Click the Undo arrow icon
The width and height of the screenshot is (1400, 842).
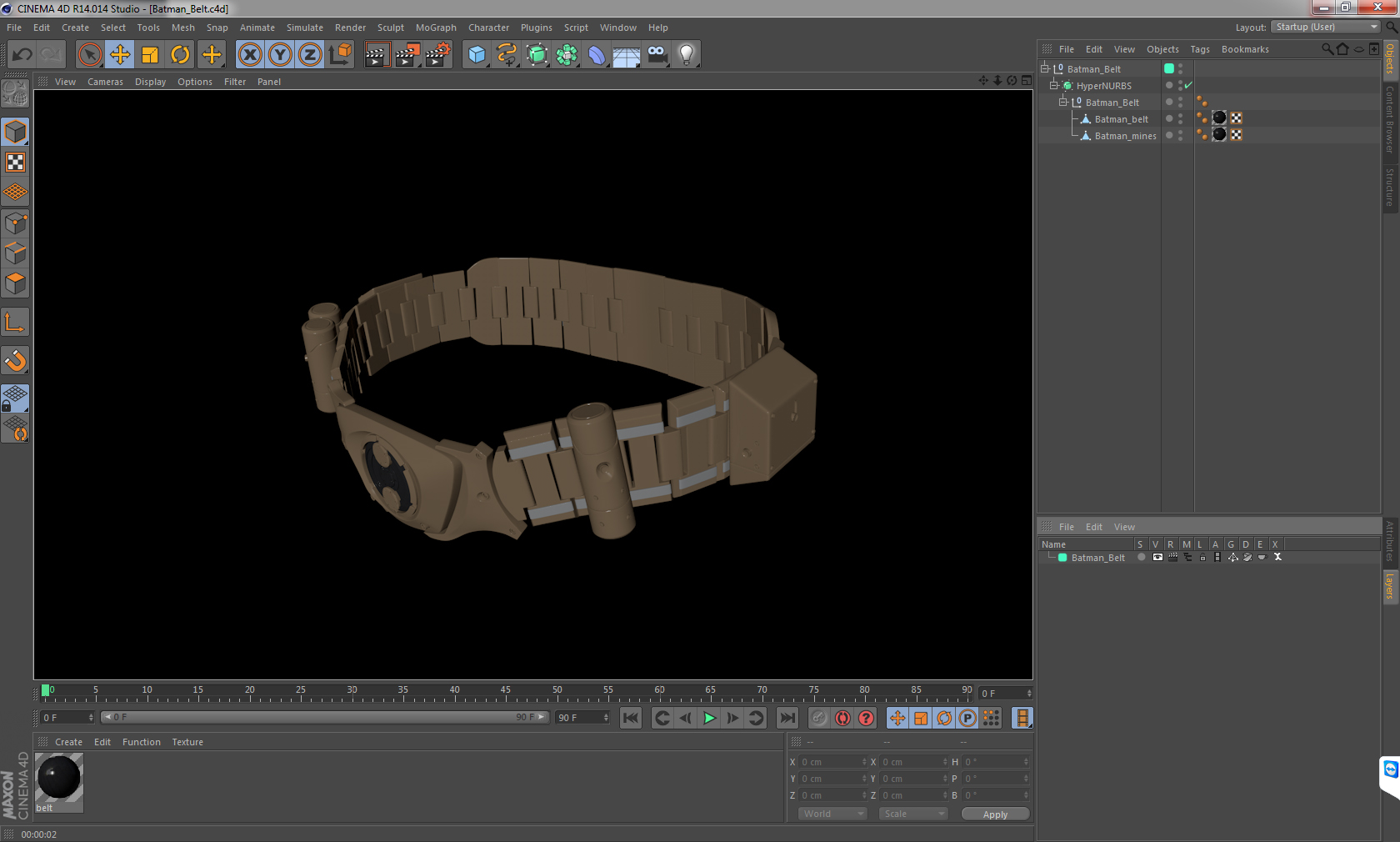point(22,55)
